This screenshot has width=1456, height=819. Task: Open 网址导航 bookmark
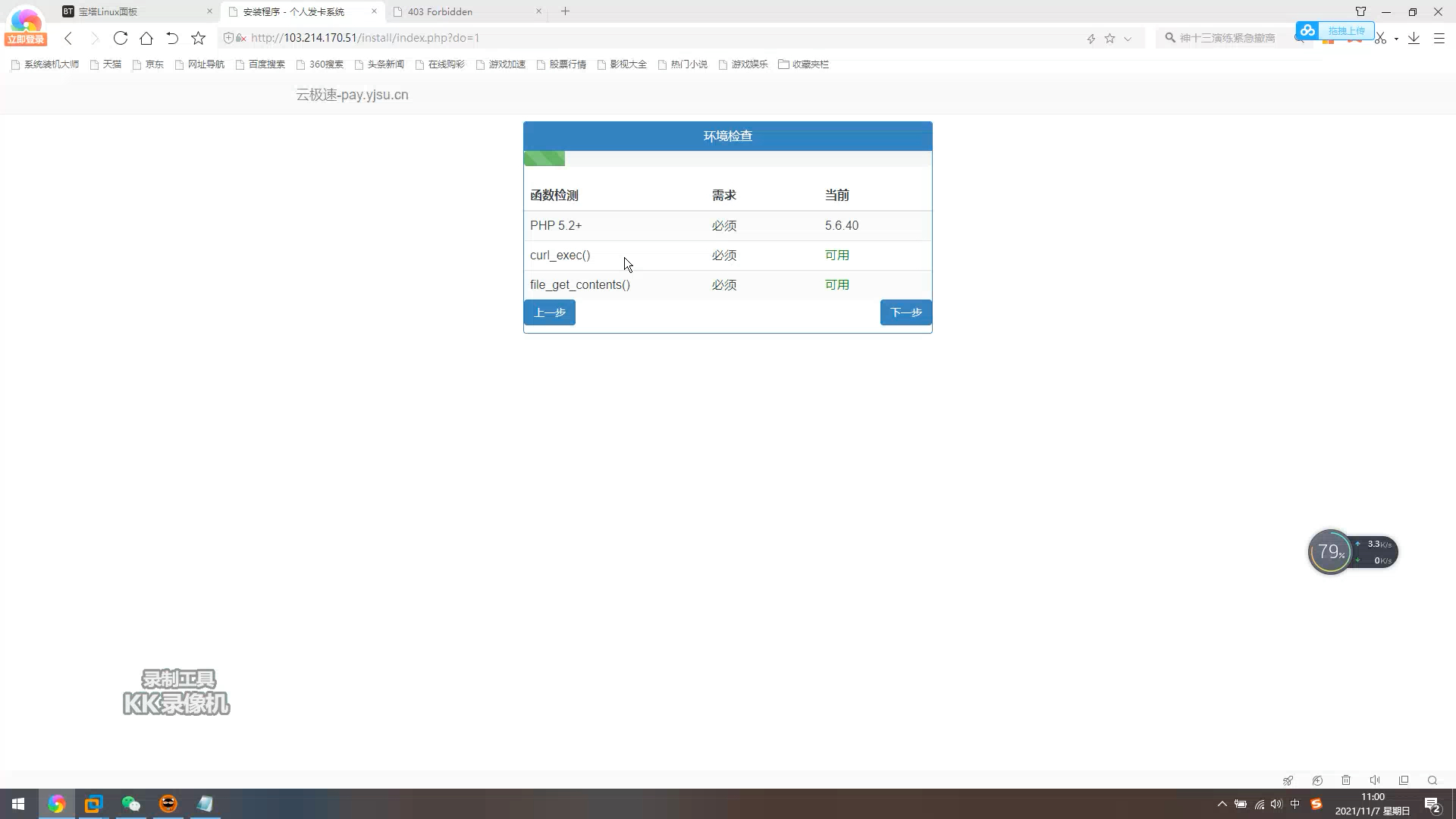coord(199,64)
